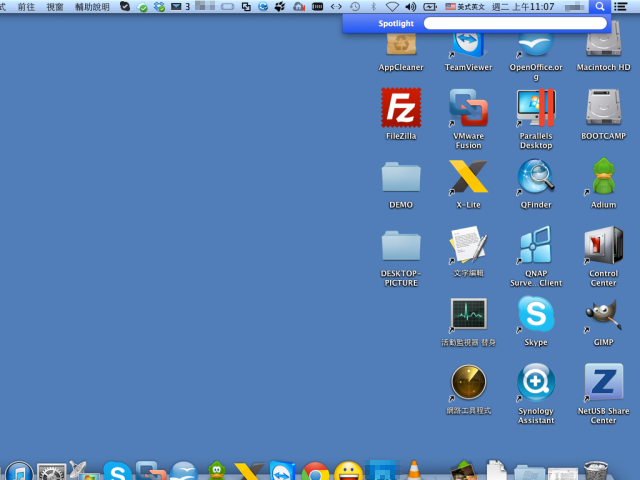Viewport: 640px width, 480px height.
Task: Launch X-Lite from the Dock
Action: (249, 471)
